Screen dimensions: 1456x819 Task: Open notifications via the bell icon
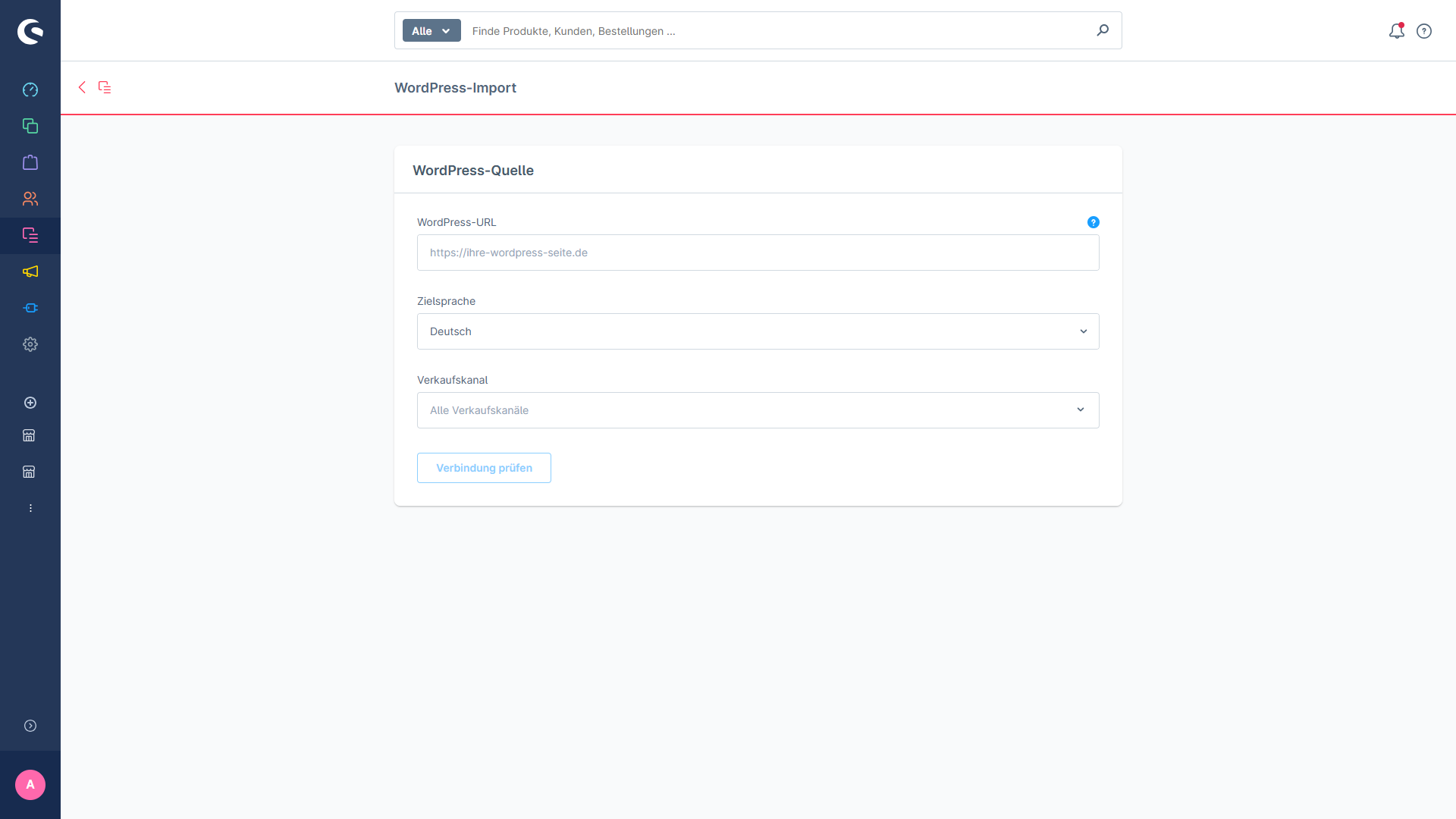click(1397, 31)
